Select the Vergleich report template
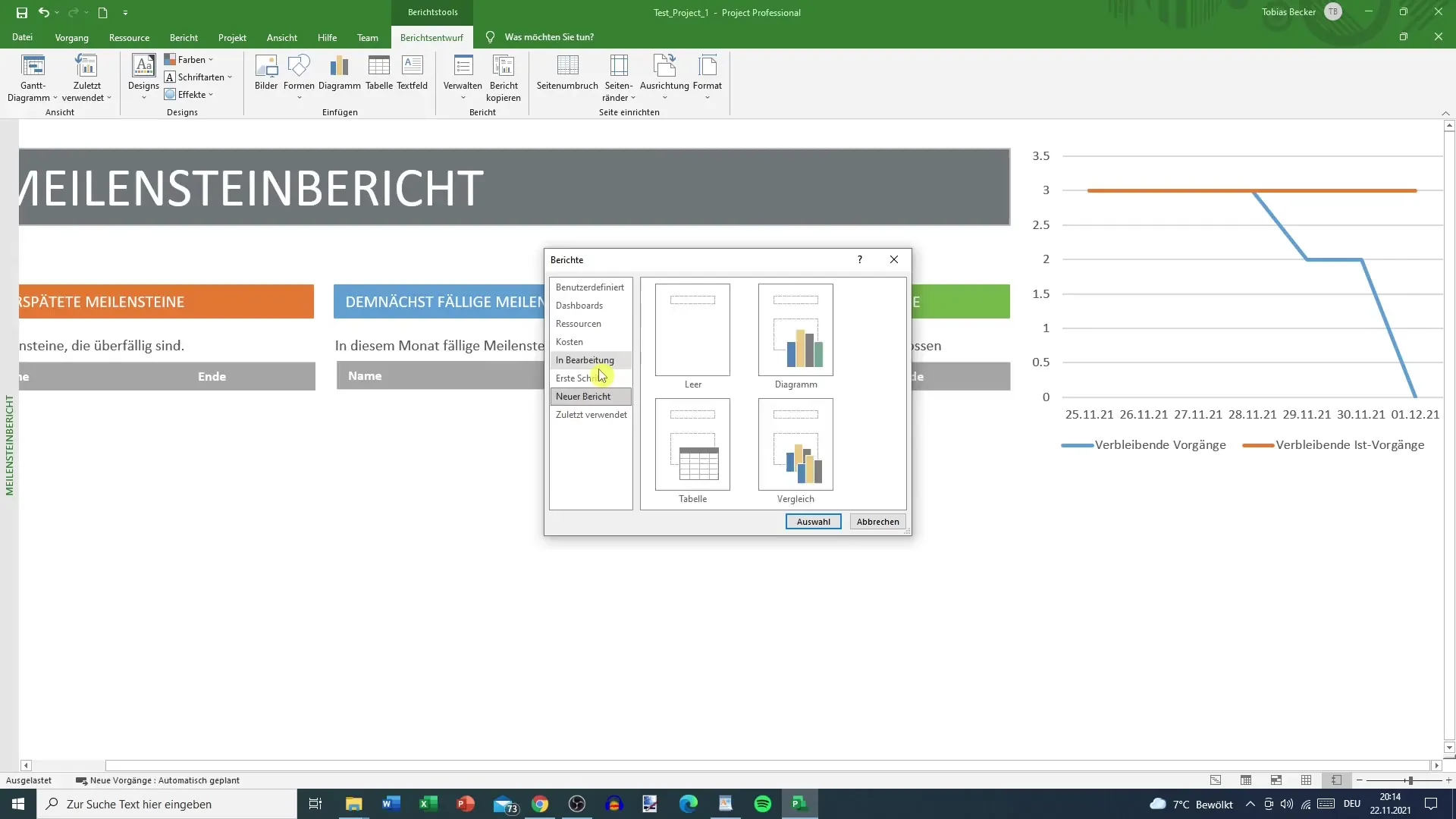1456x819 pixels. [x=795, y=450]
